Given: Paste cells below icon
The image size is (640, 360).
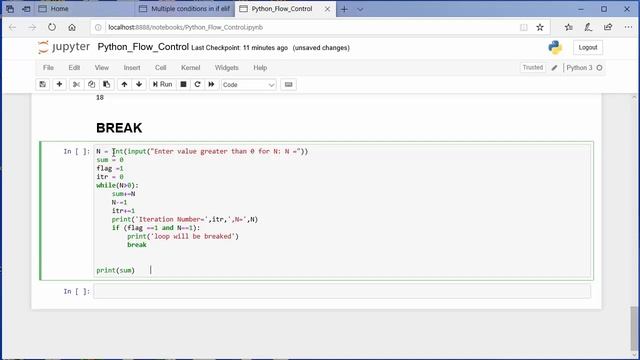Looking at the screenshot, I should coord(107,84).
